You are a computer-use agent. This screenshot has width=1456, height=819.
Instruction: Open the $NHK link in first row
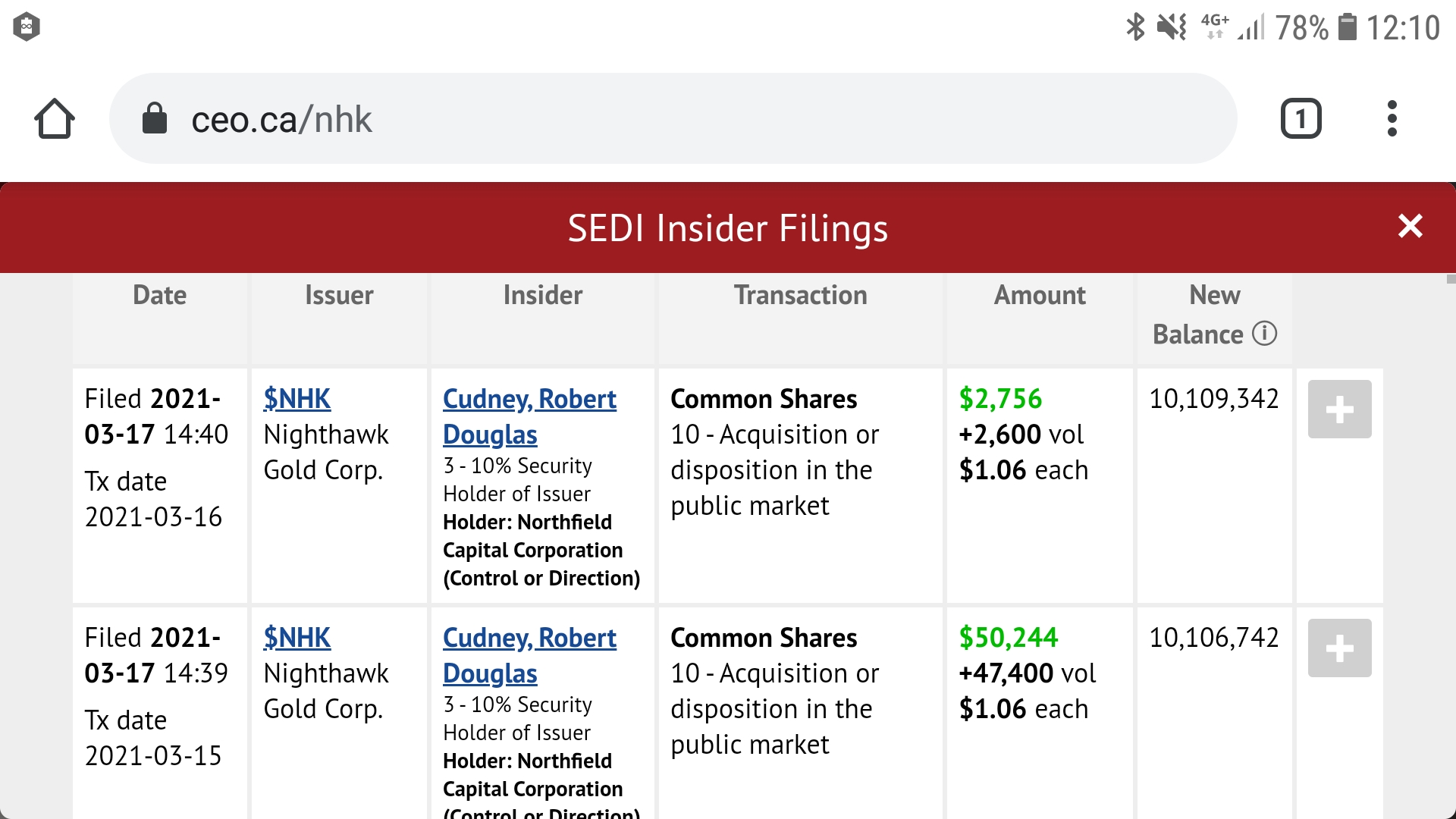pos(297,399)
